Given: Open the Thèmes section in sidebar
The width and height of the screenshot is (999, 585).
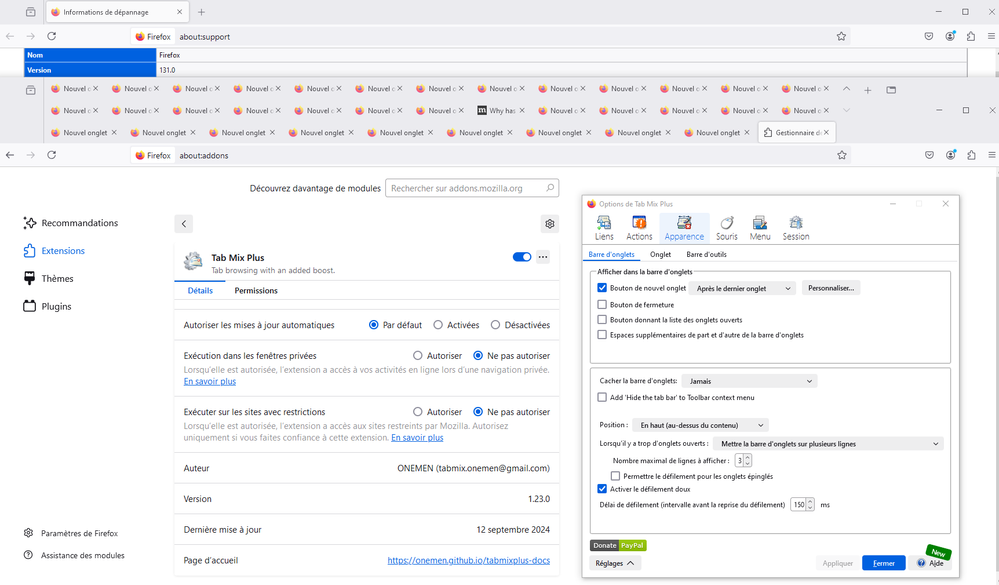Looking at the screenshot, I should (48, 278).
